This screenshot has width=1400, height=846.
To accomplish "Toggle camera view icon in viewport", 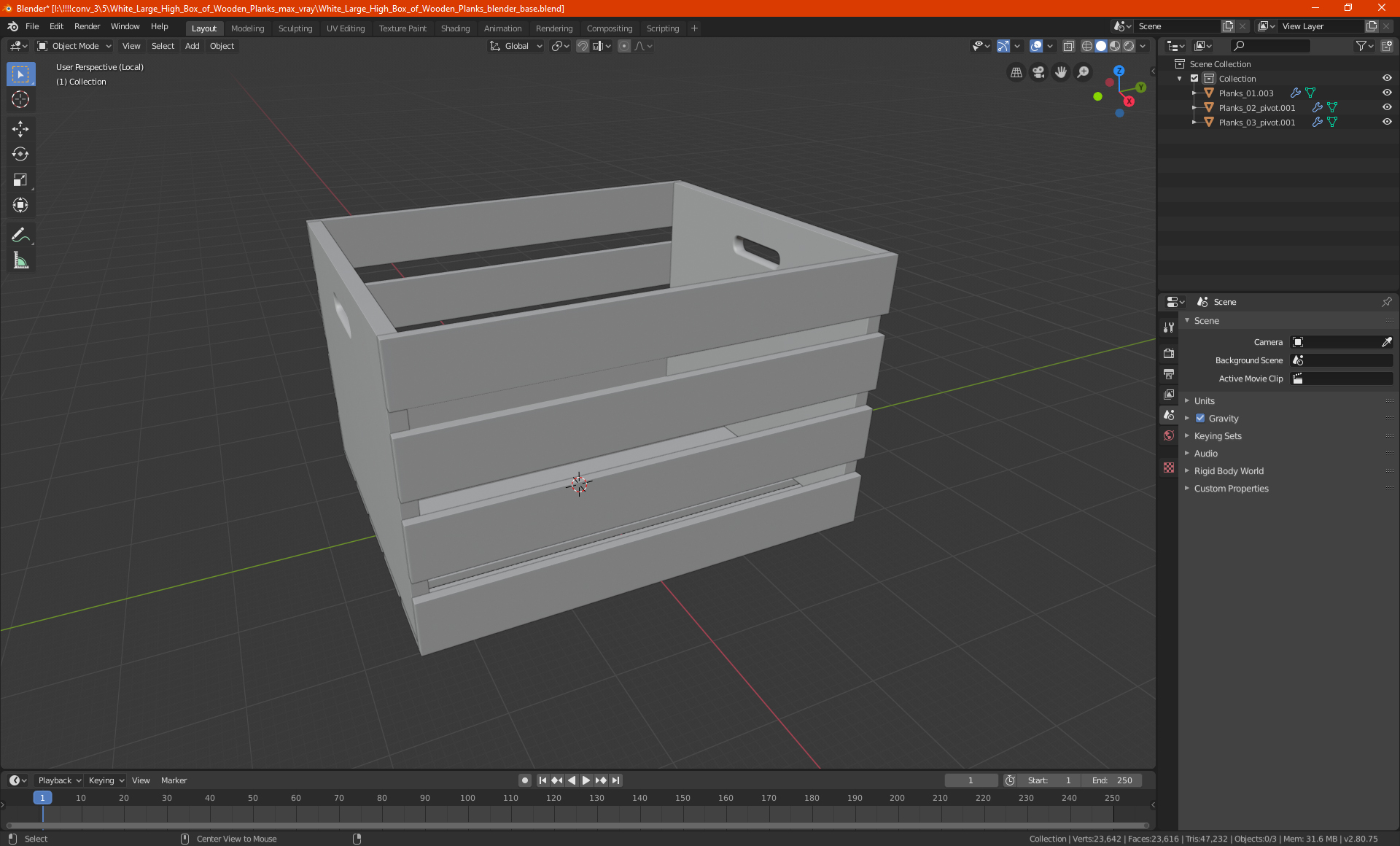I will pyautogui.click(x=1038, y=72).
